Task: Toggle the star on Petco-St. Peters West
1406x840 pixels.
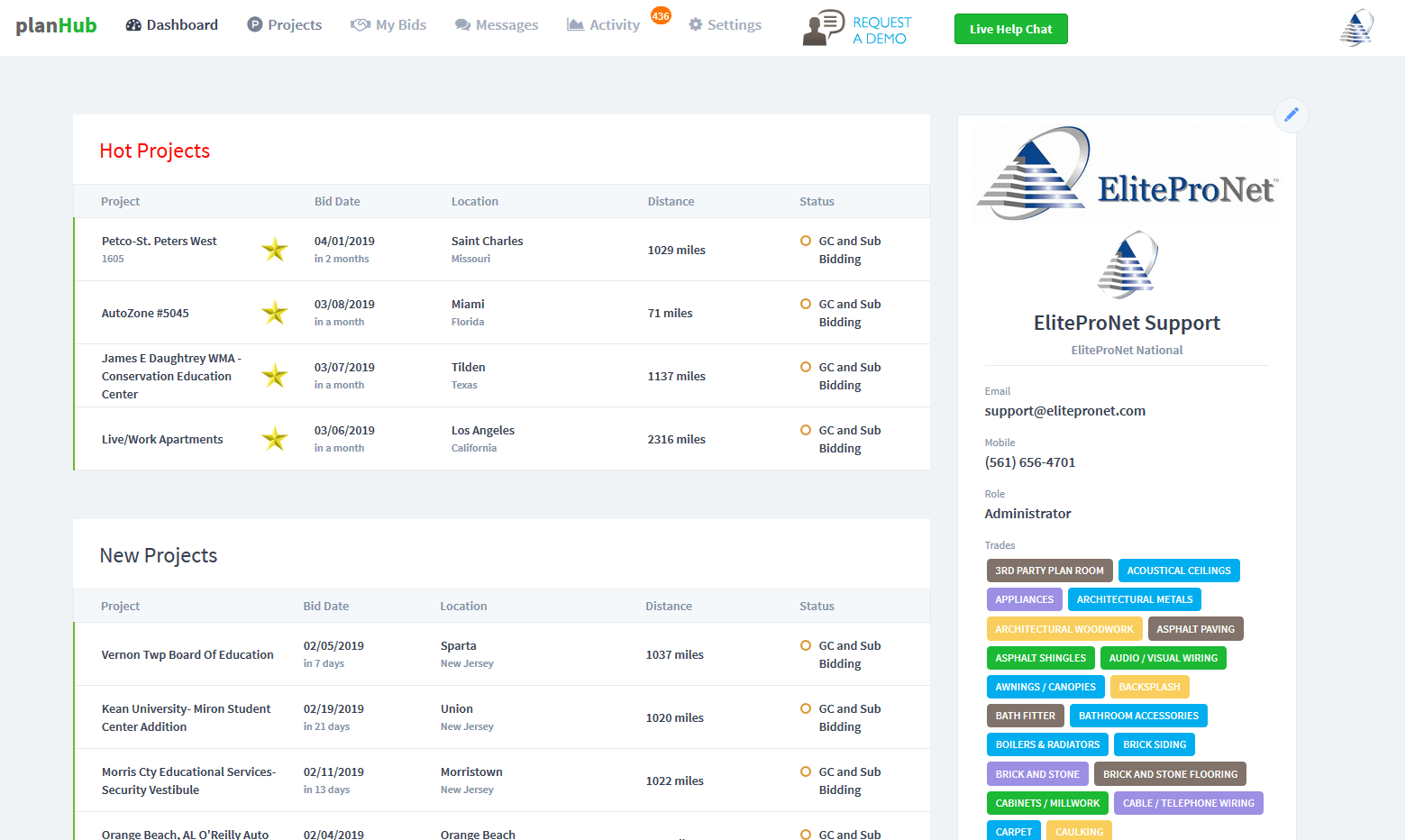Action: tap(275, 250)
